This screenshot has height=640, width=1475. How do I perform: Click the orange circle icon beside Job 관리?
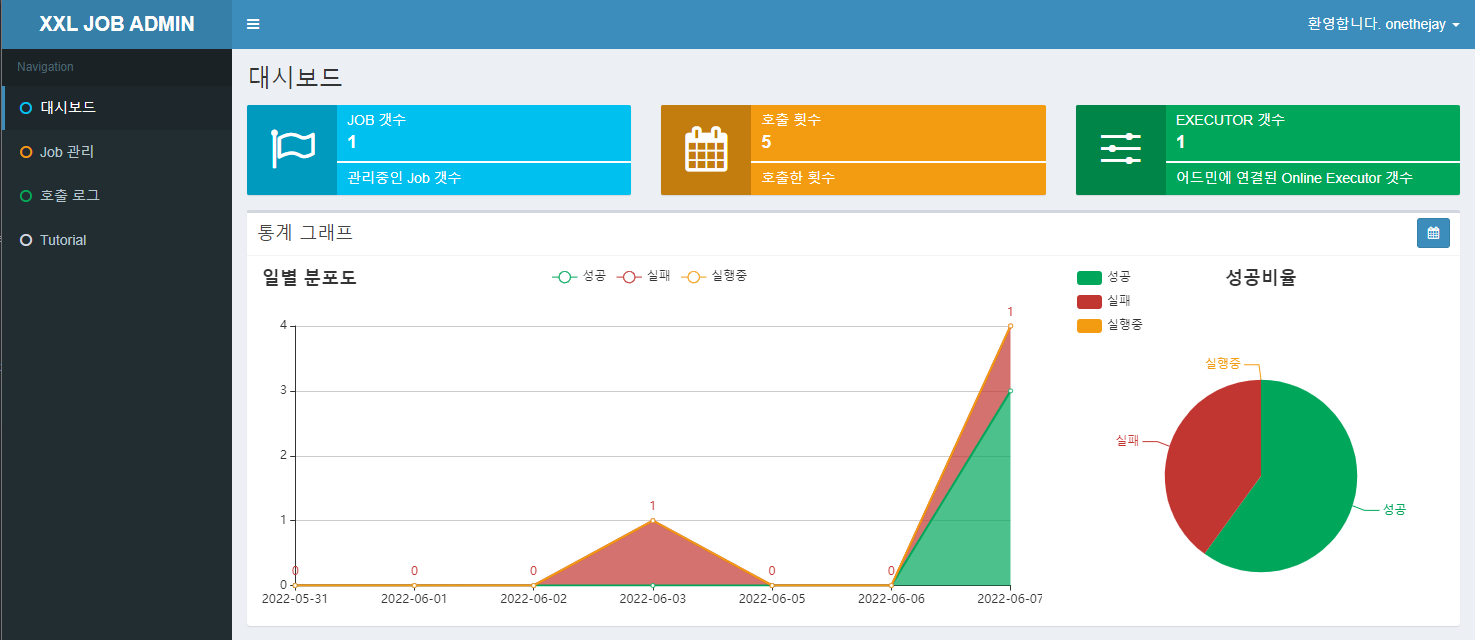point(26,152)
